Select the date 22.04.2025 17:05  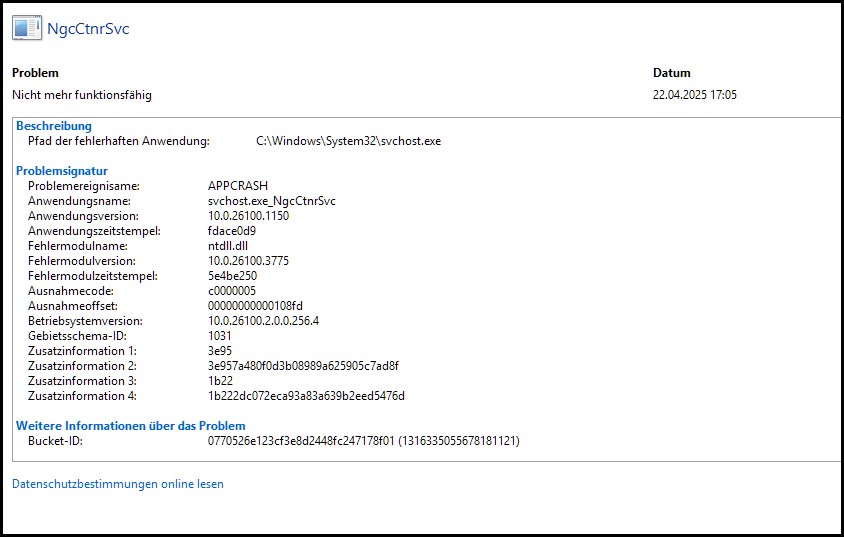[x=695, y=95]
